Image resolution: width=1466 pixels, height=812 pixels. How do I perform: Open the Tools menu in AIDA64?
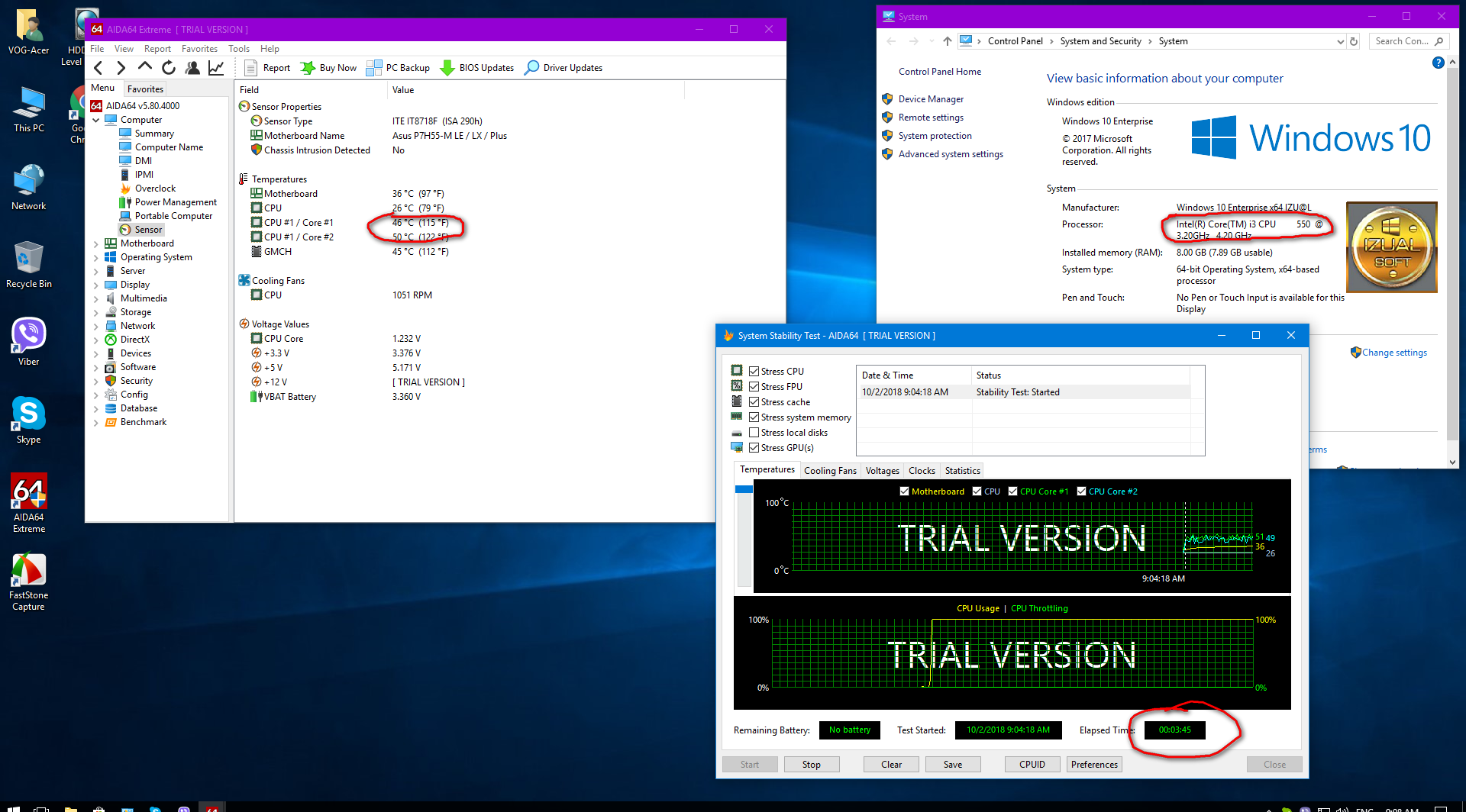pos(238,49)
